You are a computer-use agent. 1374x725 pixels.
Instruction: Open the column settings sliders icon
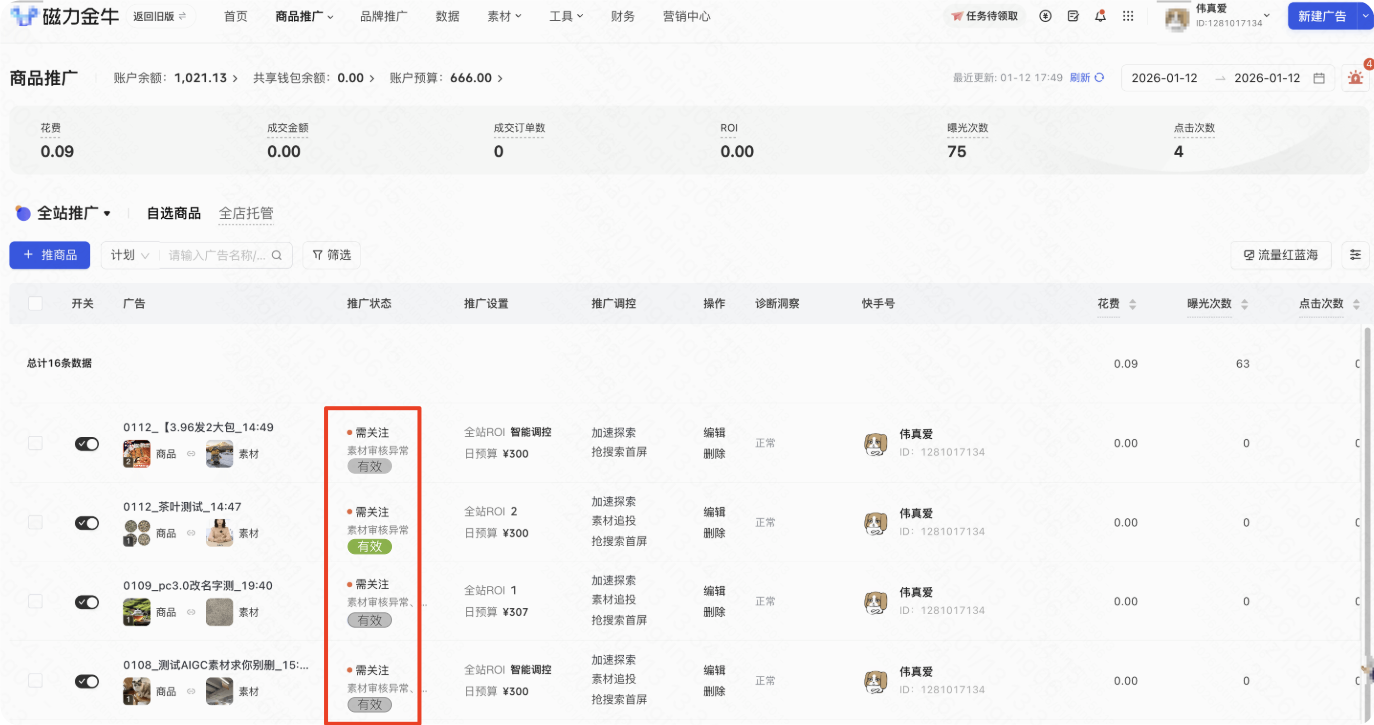click(x=1356, y=255)
